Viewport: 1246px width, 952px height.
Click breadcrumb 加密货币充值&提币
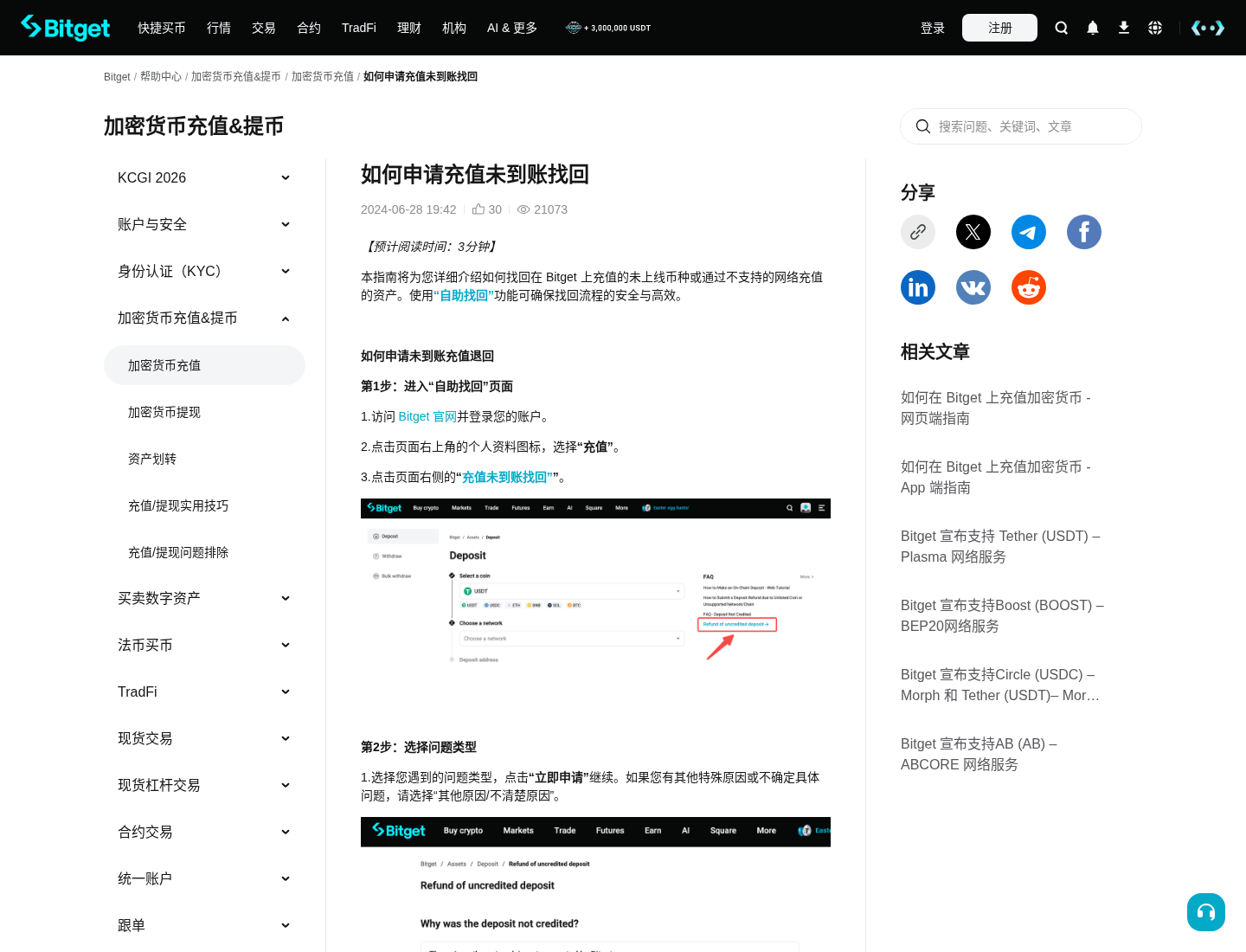pos(236,76)
